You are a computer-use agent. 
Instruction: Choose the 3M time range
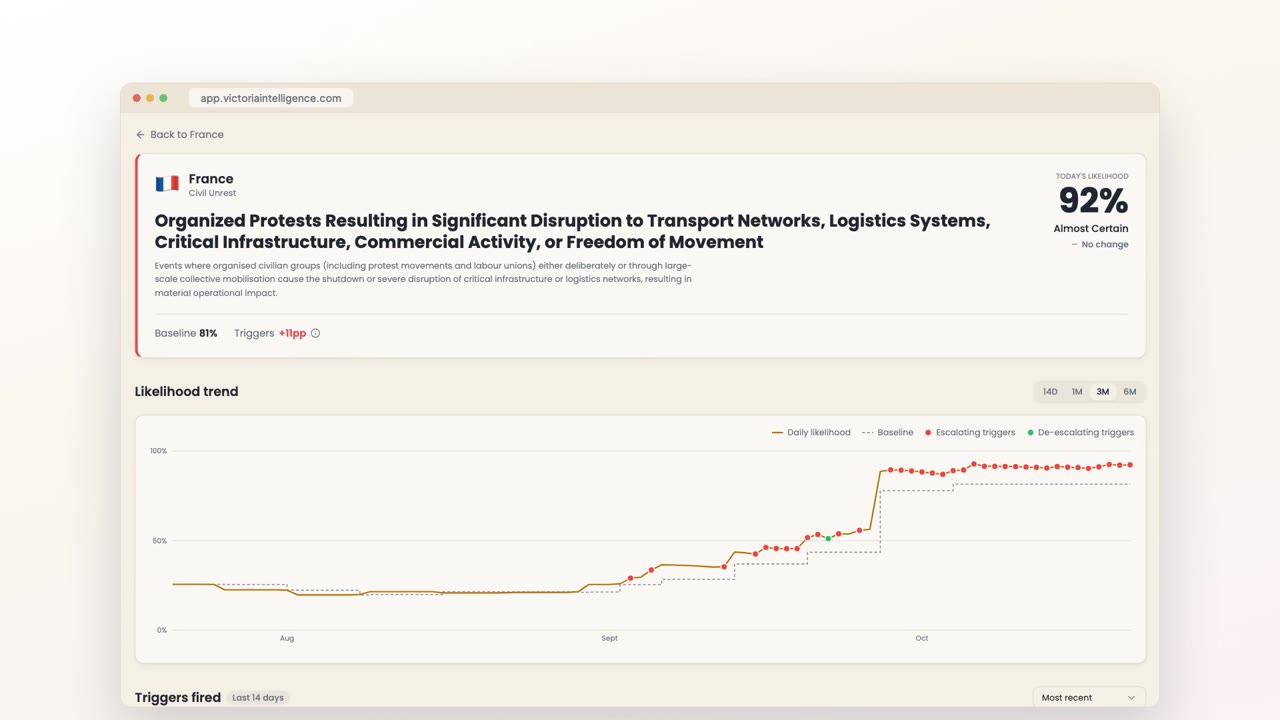(x=1103, y=392)
